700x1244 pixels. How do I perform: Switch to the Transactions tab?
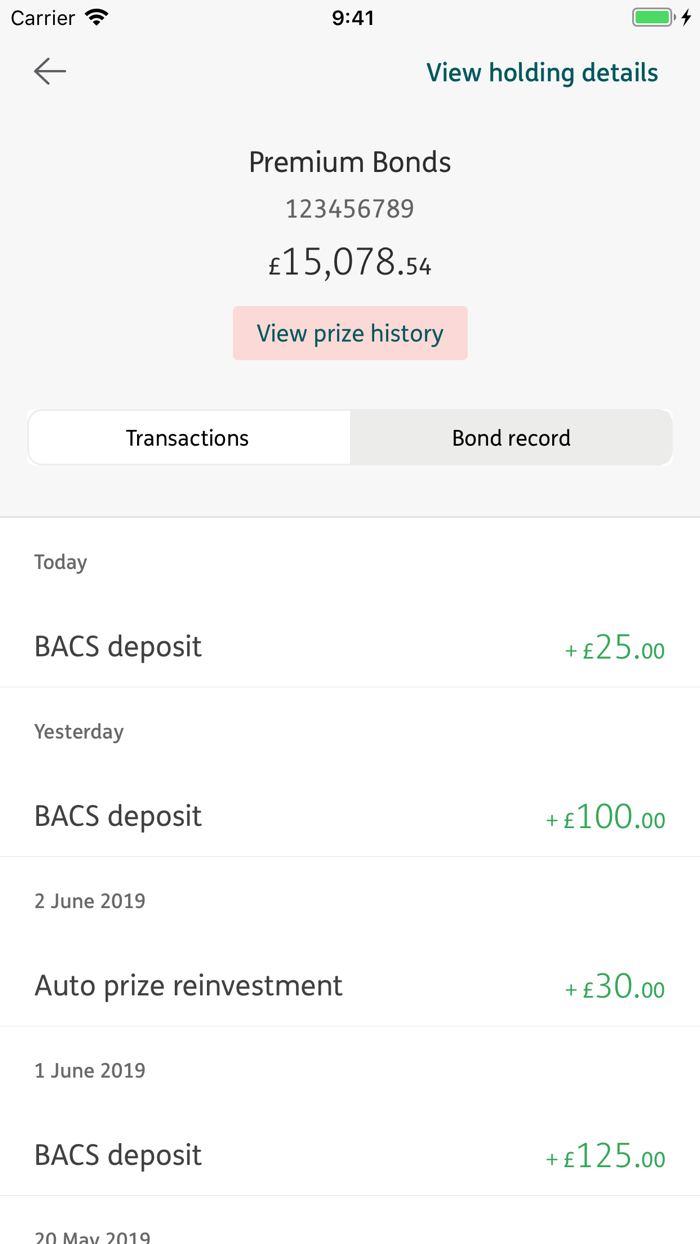pos(188,438)
